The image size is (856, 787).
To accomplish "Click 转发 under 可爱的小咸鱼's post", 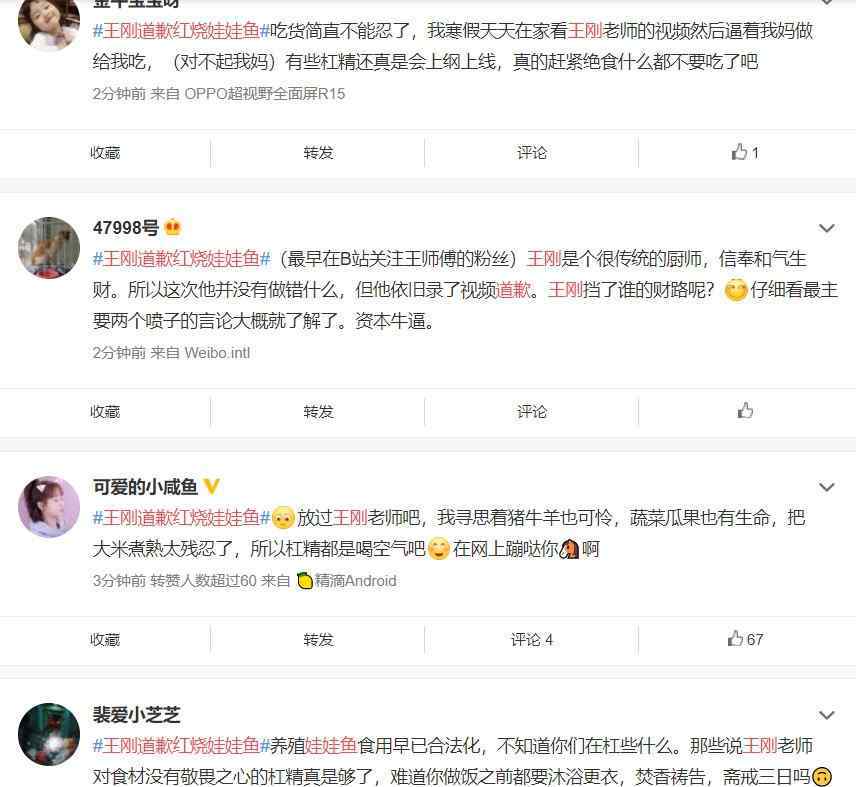I will click(x=318, y=639).
